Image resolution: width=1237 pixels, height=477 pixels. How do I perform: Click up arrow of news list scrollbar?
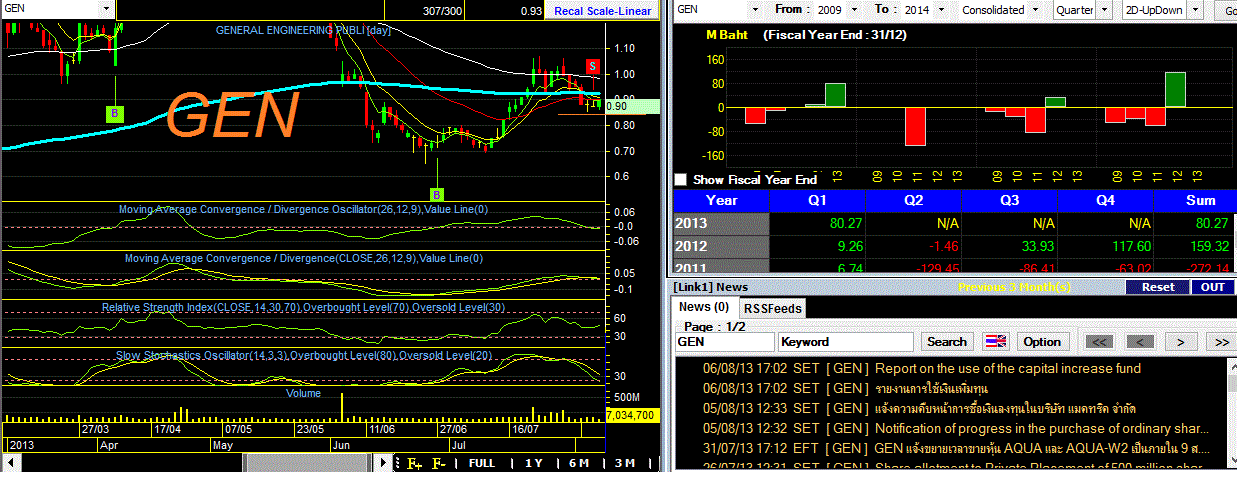pos(1230,367)
